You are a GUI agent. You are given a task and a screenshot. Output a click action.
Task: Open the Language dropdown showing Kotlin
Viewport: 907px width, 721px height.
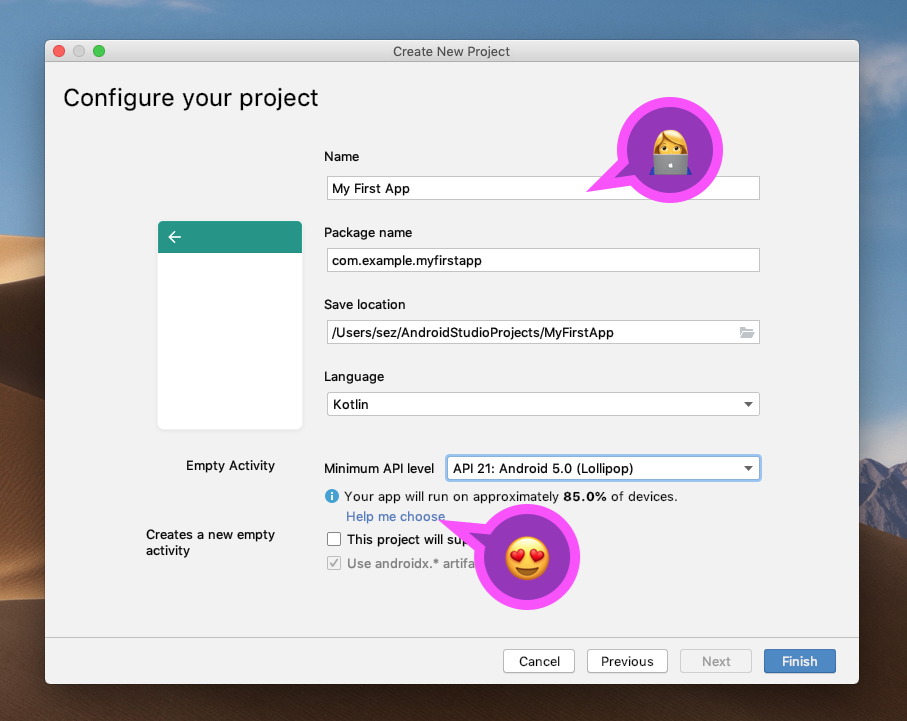click(543, 404)
